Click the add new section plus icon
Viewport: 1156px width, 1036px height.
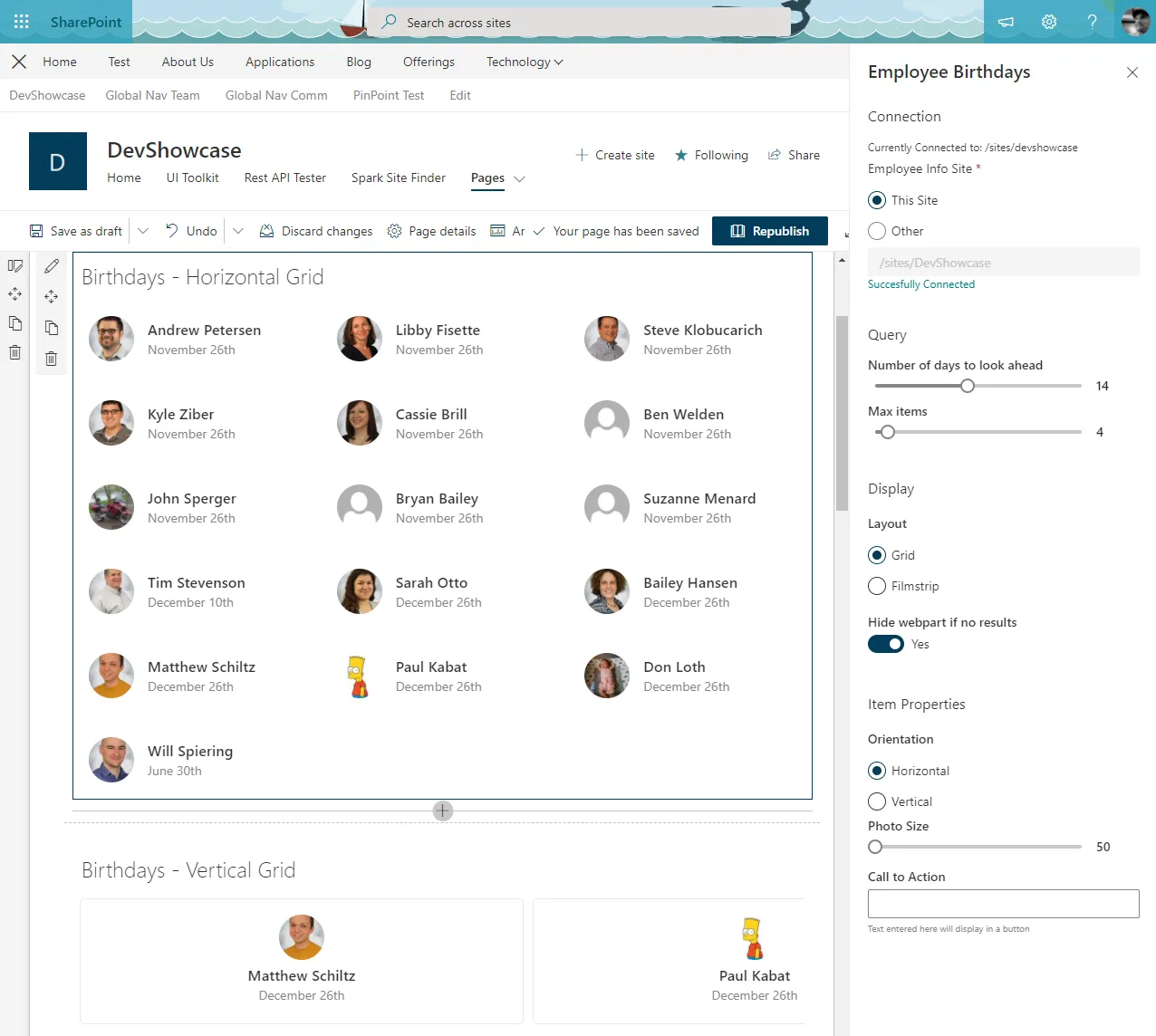click(x=443, y=811)
